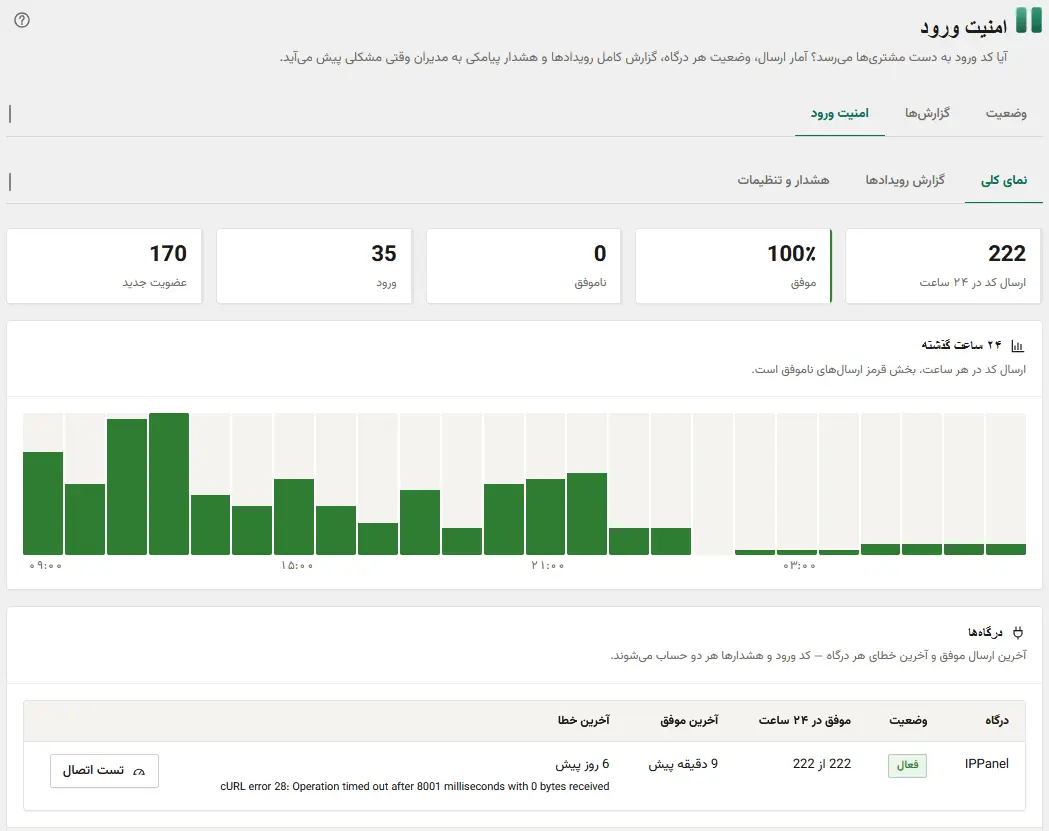Click the فعال status badge

[907, 765]
